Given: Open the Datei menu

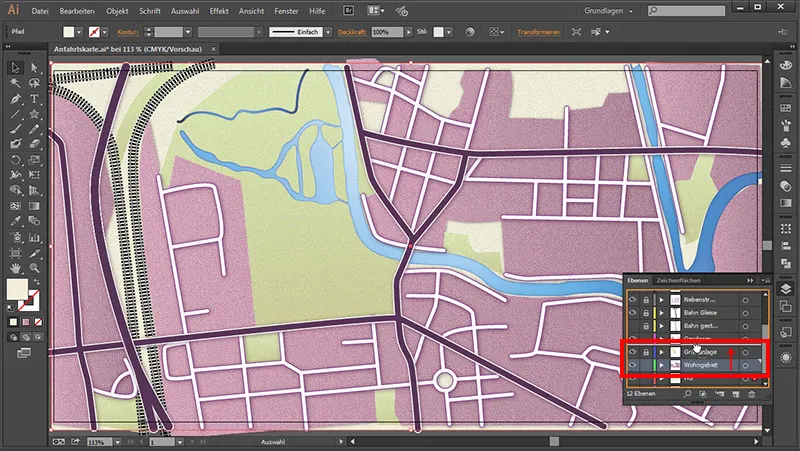Looking at the screenshot, I should (x=40, y=11).
